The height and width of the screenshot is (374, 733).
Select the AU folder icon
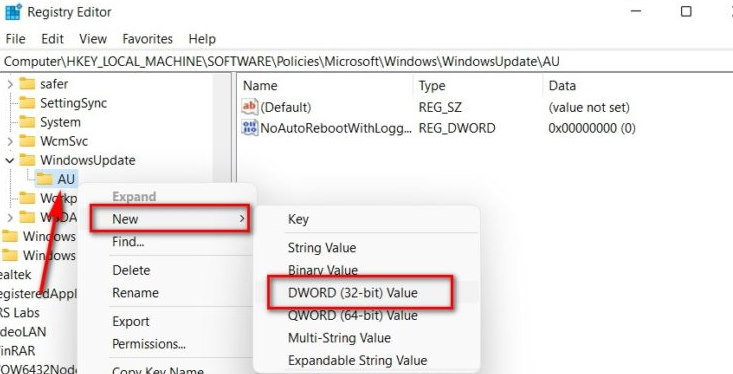point(45,179)
